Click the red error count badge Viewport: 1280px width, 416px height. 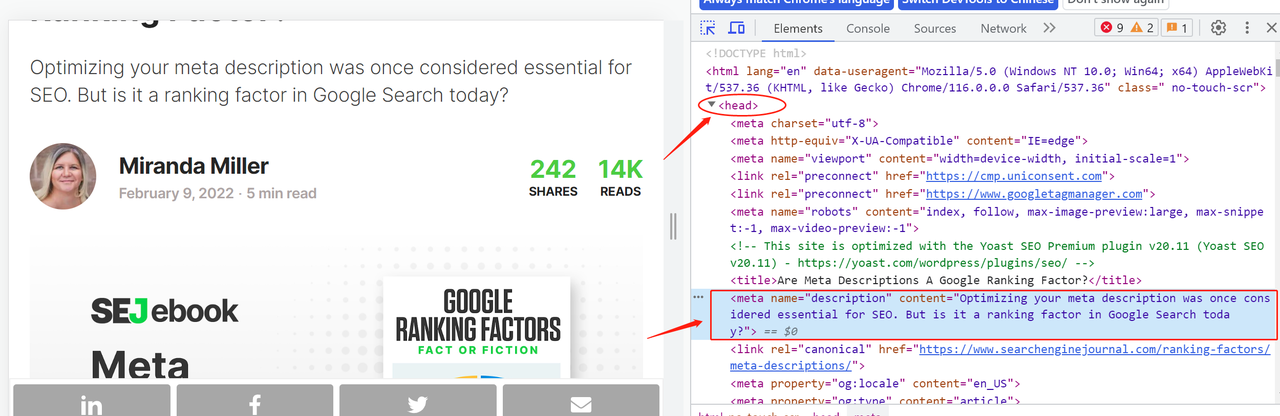coord(1112,28)
